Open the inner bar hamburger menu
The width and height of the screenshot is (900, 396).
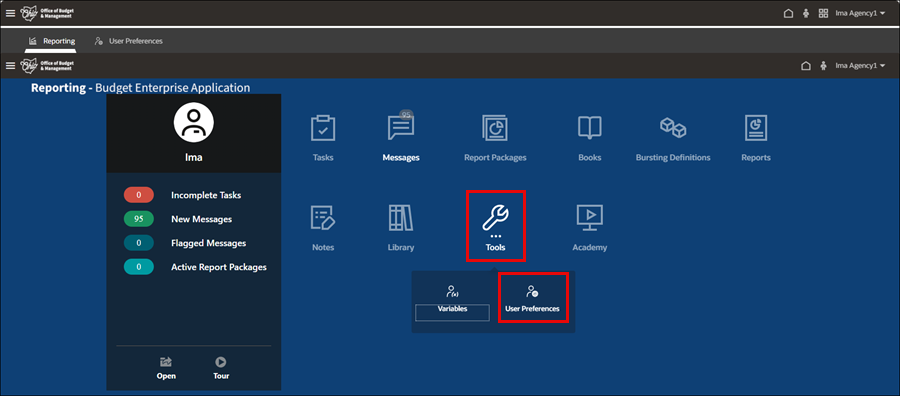click(x=10, y=65)
